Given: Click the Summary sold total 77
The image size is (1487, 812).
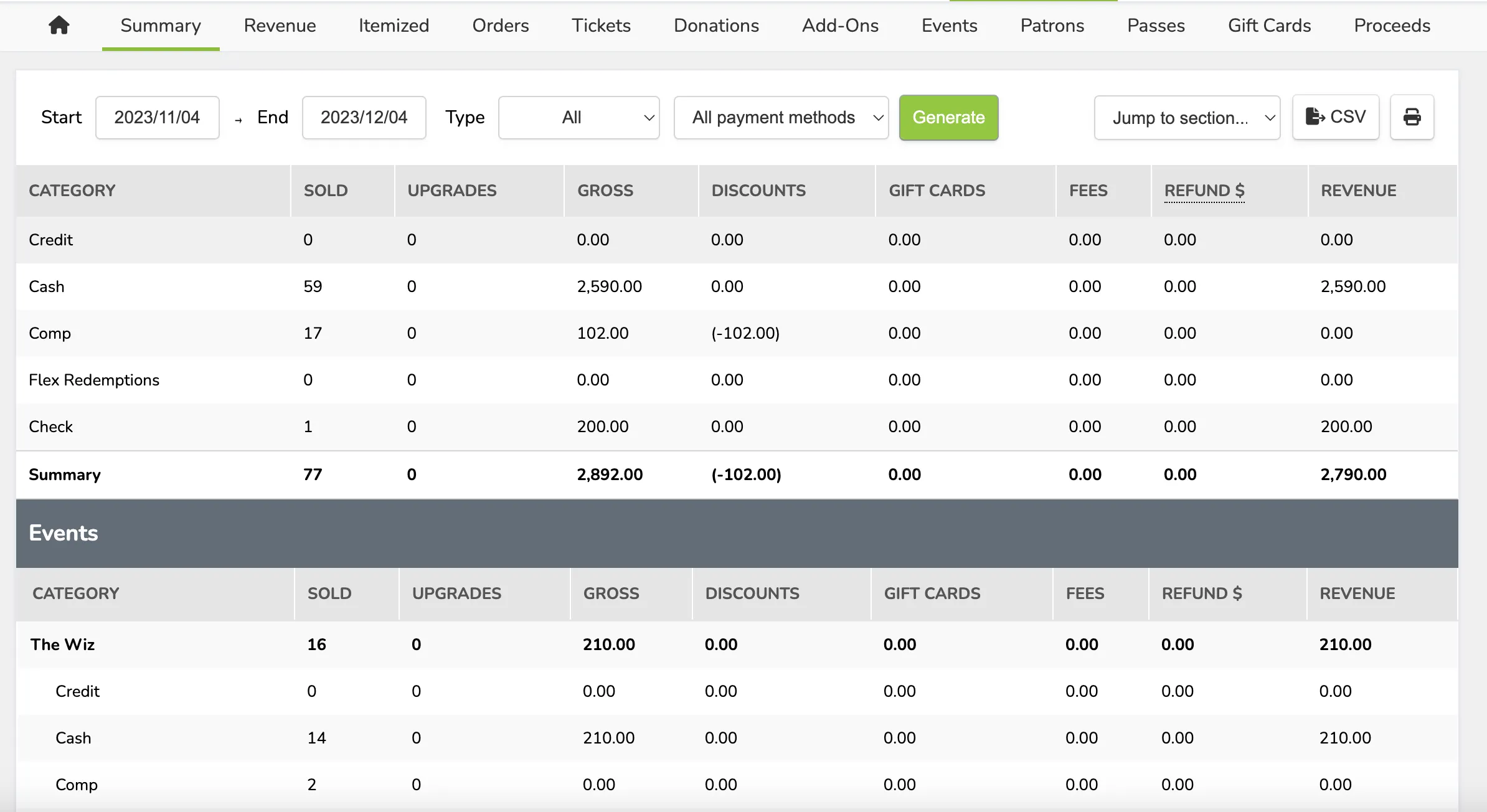Looking at the screenshot, I should point(313,474).
